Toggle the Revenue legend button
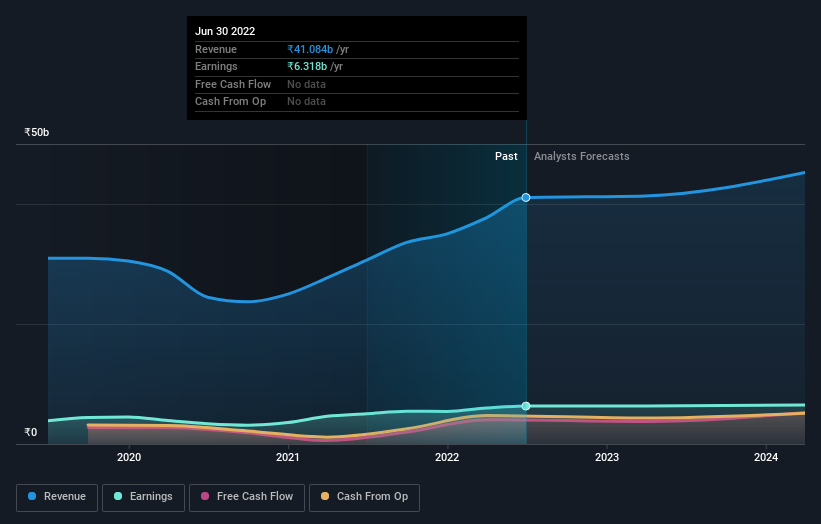The width and height of the screenshot is (821, 524). pyautogui.click(x=57, y=497)
